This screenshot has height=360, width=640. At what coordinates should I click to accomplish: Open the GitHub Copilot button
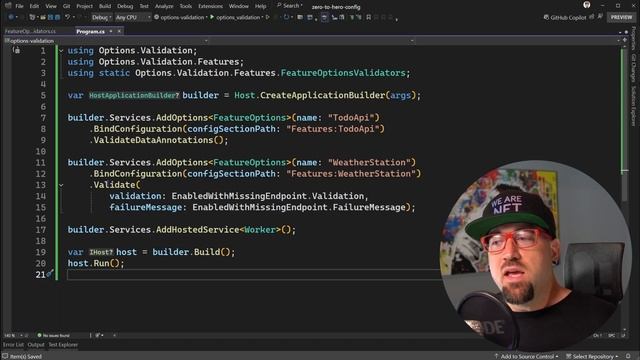(565, 18)
